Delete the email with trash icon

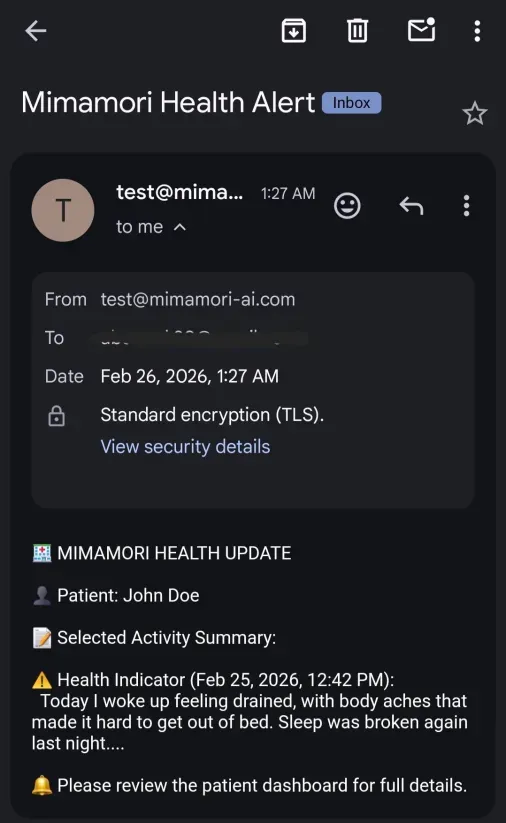[357, 30]
